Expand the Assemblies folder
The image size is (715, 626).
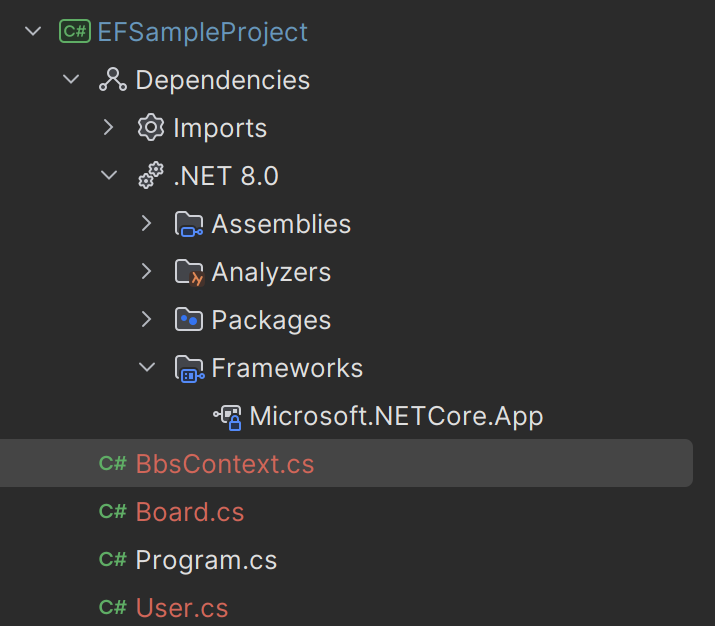[x=147, y=224]
